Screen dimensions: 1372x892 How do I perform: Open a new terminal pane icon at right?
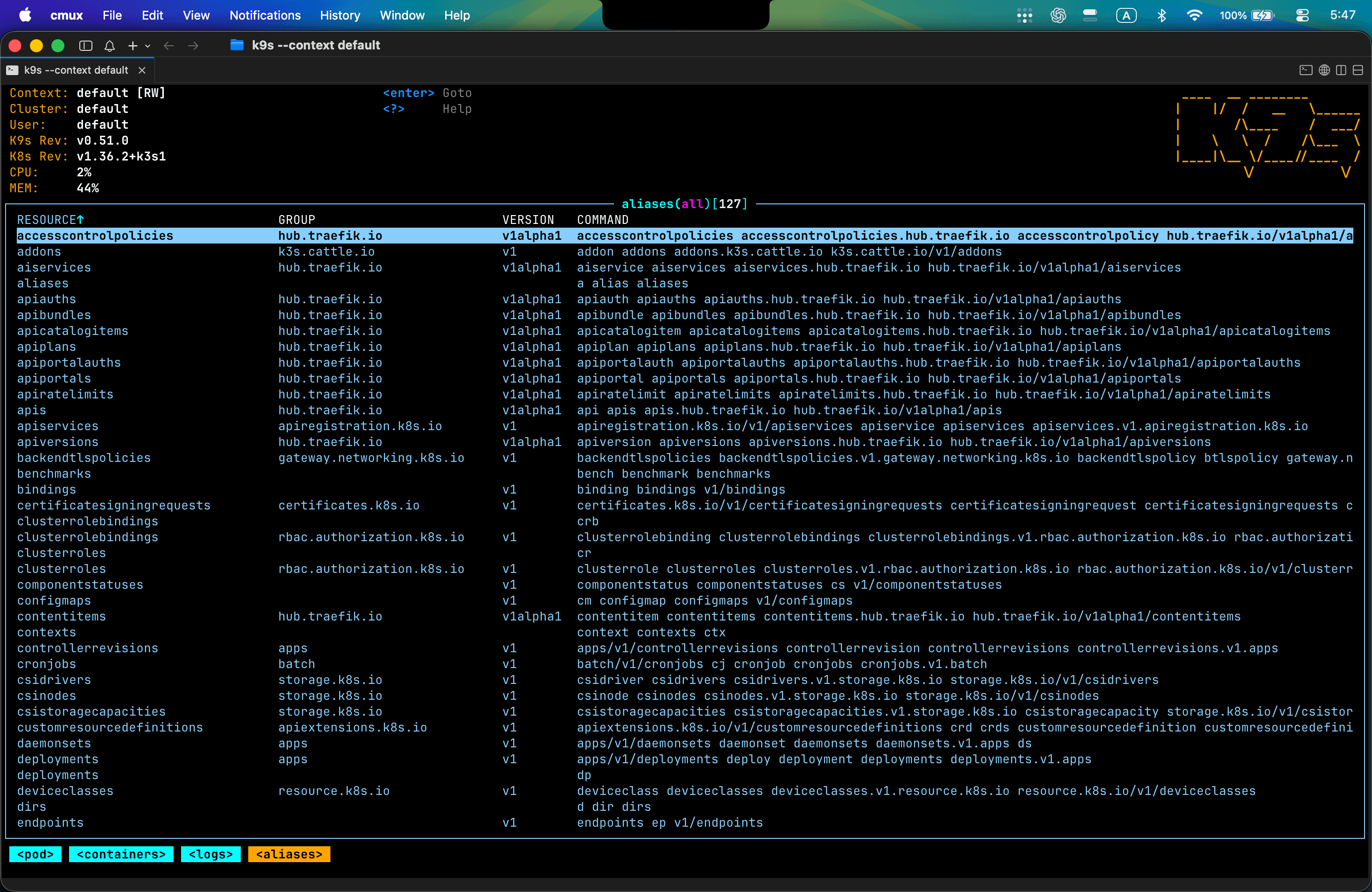click(1306, 70)
